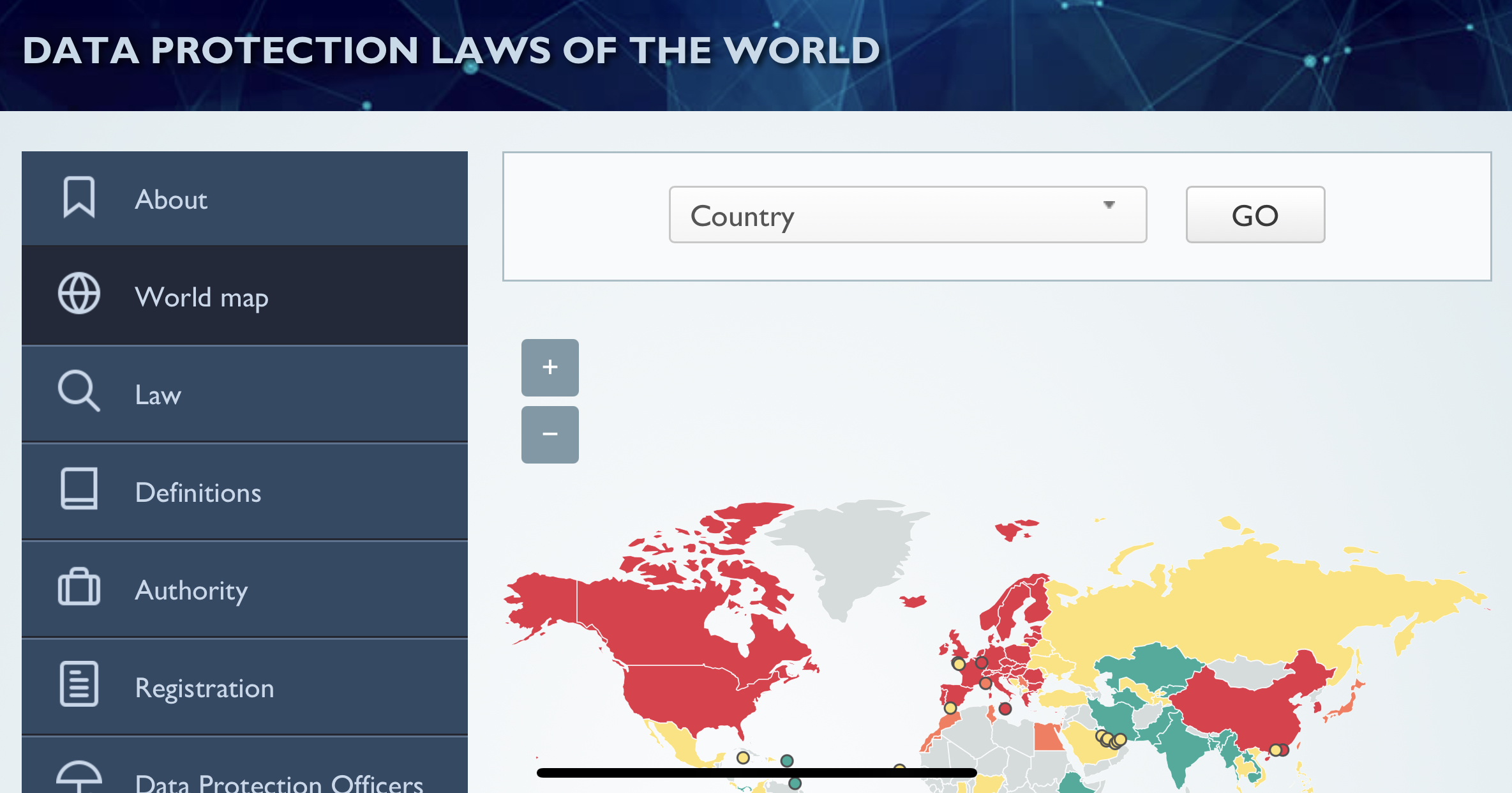Click the Gibraltar yellow marker dot
The width and height of the screenshot is (1512, 793).
(x=950, y=707)
